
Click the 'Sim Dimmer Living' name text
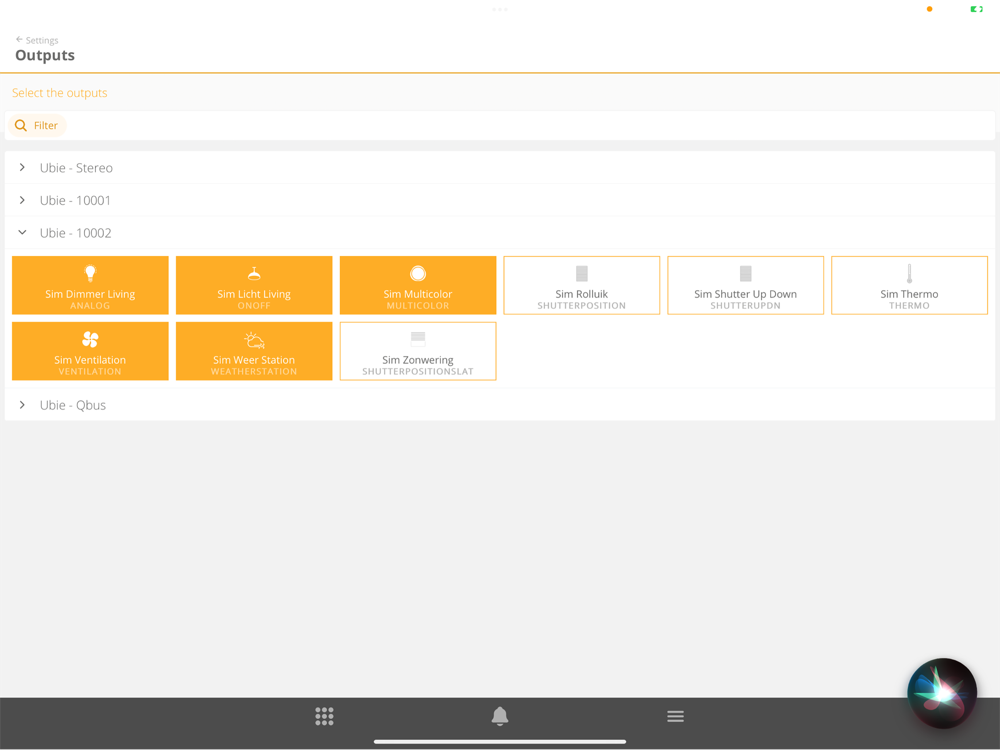point(90,294)
